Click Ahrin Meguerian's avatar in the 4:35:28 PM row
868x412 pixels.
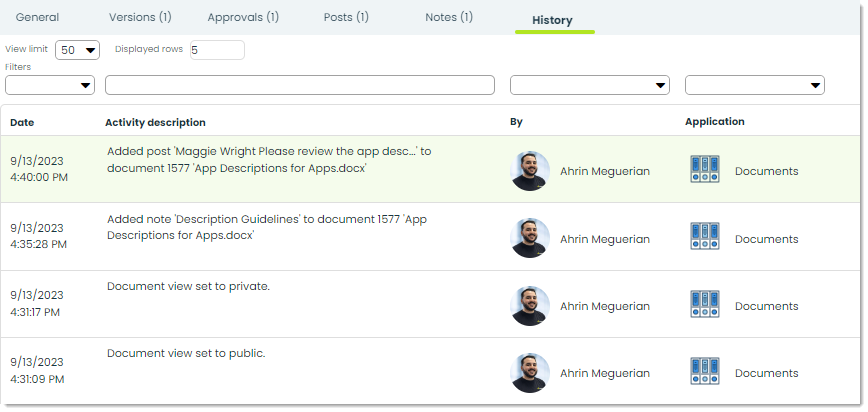pos(530,238)
